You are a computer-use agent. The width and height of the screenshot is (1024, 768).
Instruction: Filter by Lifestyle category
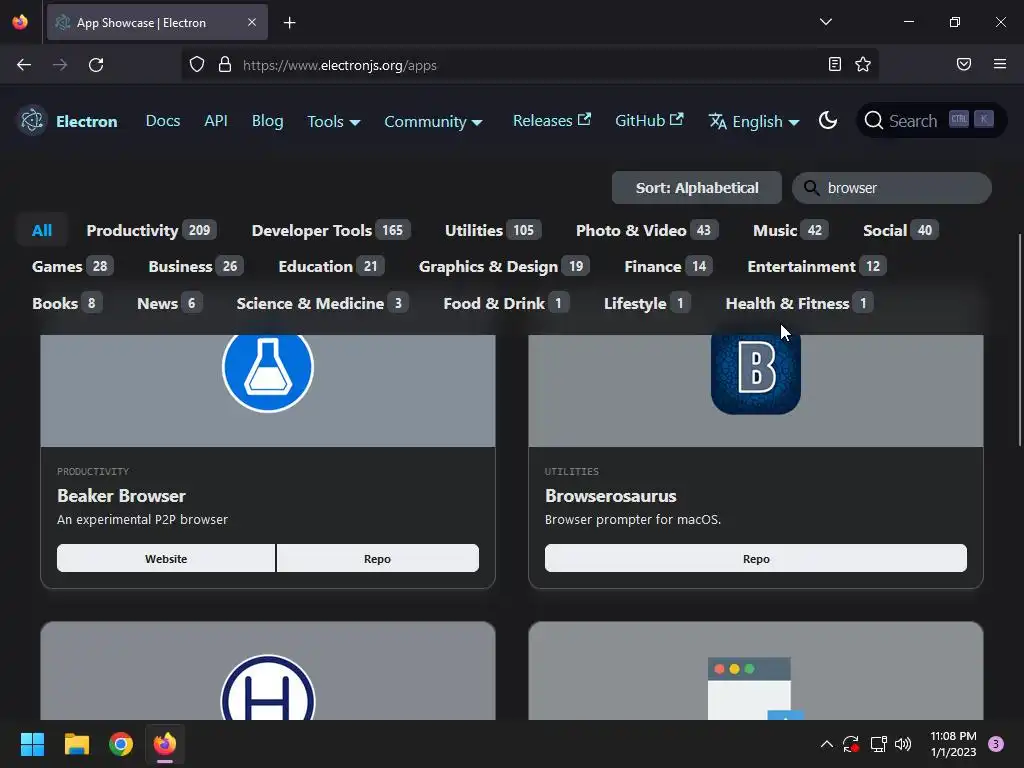click(647, 303)
